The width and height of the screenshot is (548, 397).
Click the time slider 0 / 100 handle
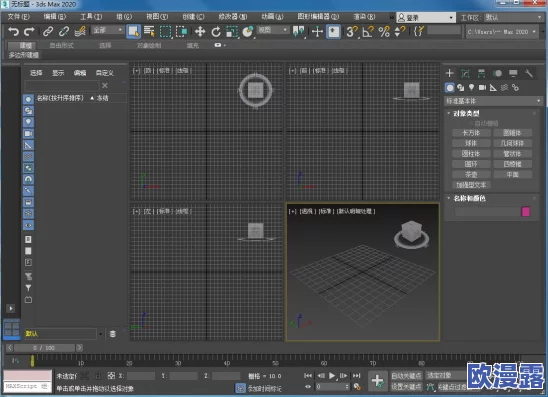click(44, 348)
